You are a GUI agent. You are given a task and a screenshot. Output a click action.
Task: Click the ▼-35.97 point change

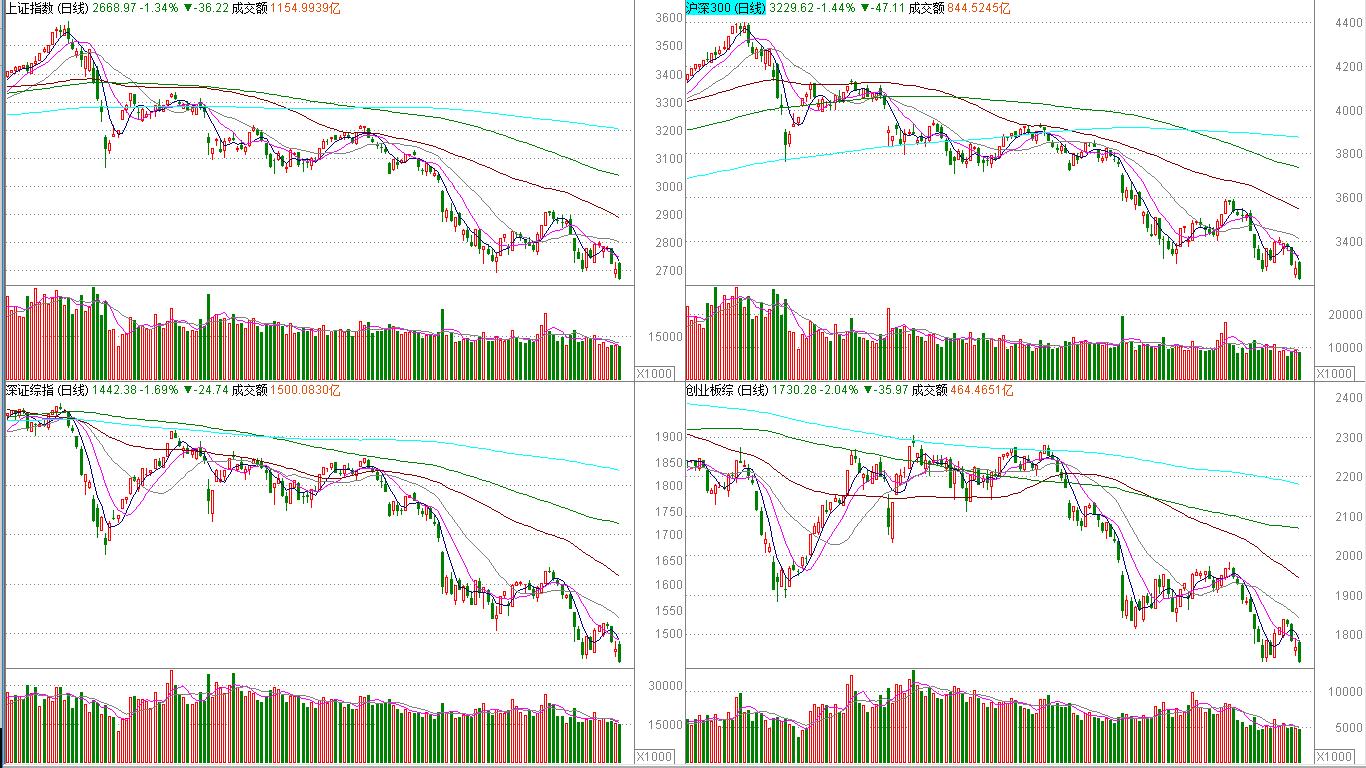884,390
